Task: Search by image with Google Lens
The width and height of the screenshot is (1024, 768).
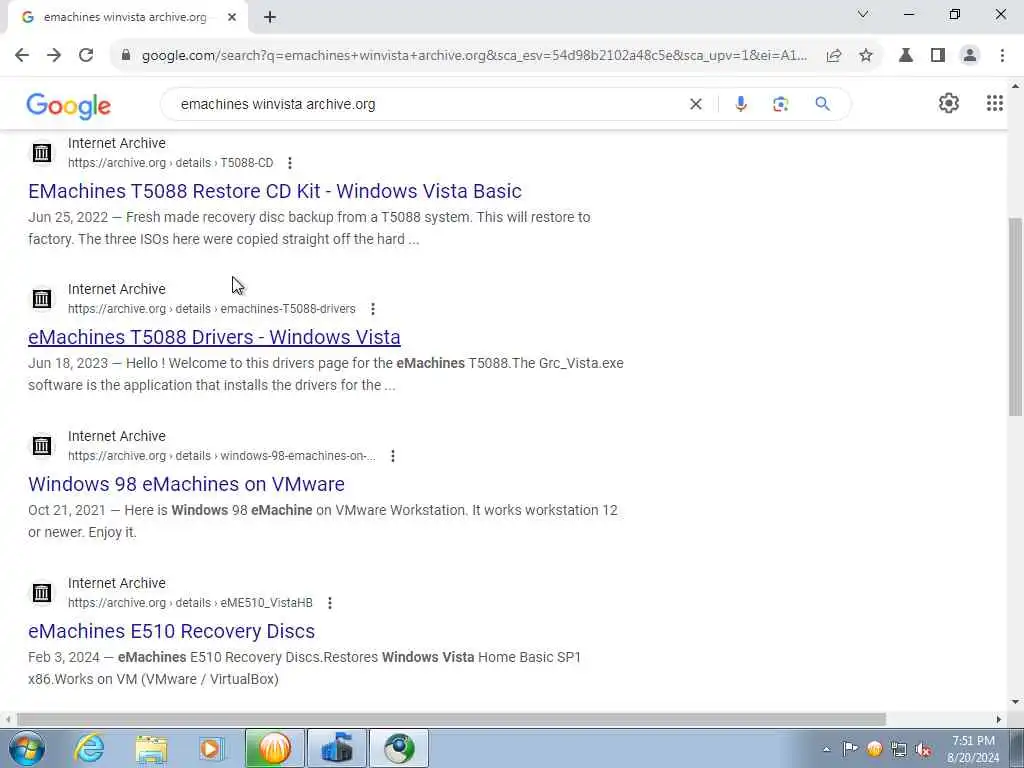Action: [x=780, y=104]
